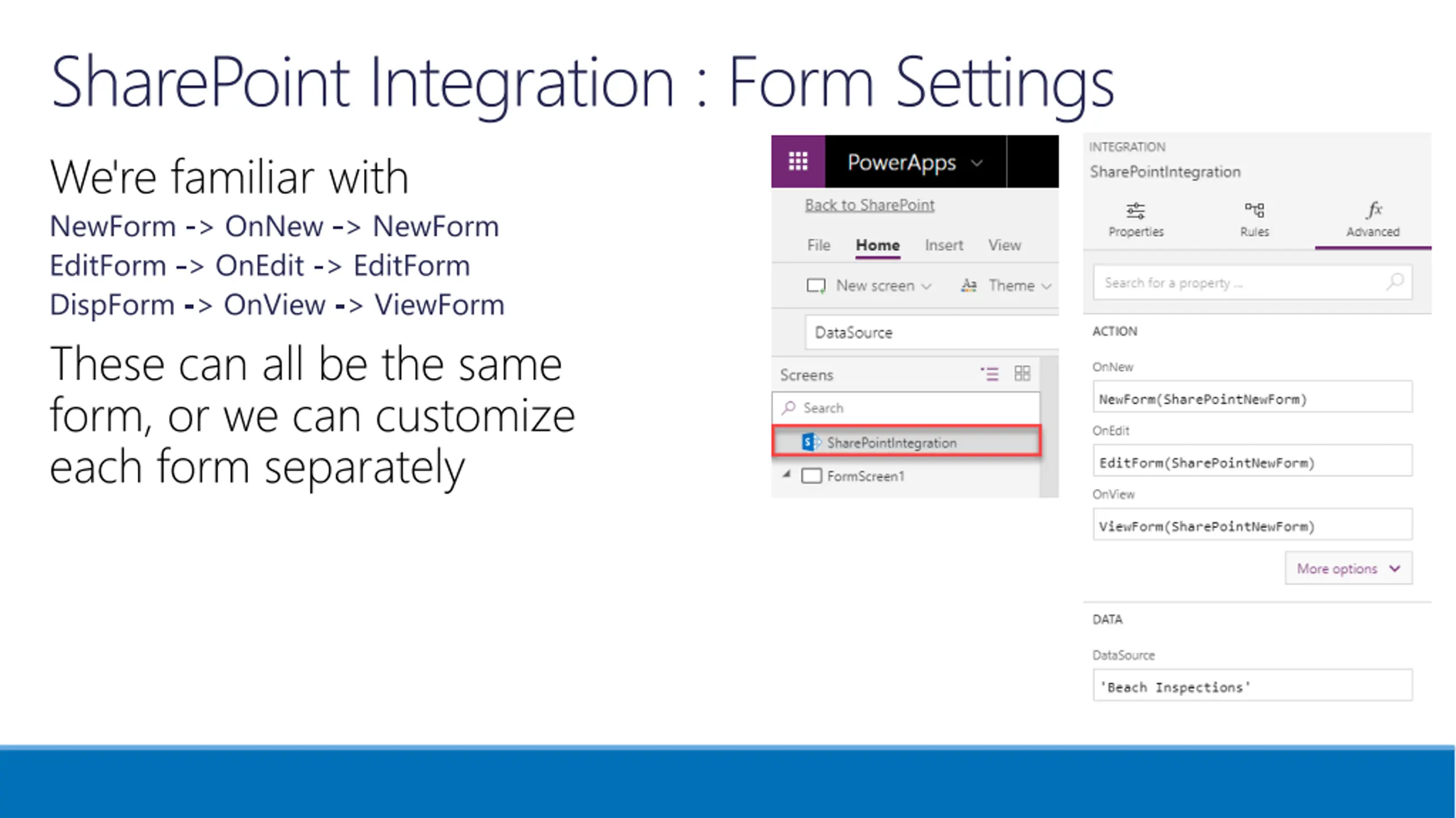1456x818 pixels.
Task: Open the app launcher waffle icon
Action: [798, 161]
